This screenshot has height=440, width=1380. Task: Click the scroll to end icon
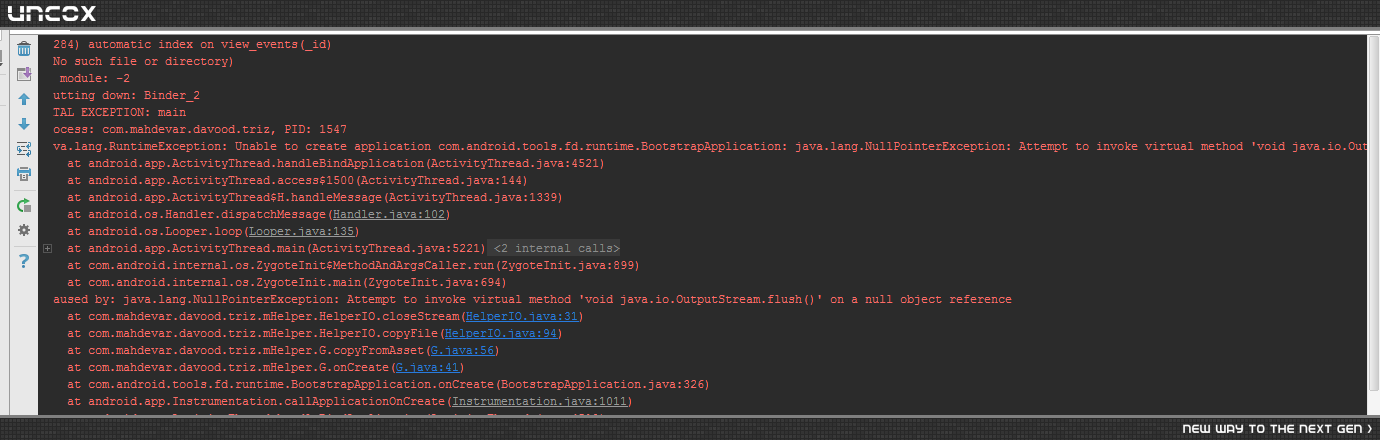[x=24, y=73]
